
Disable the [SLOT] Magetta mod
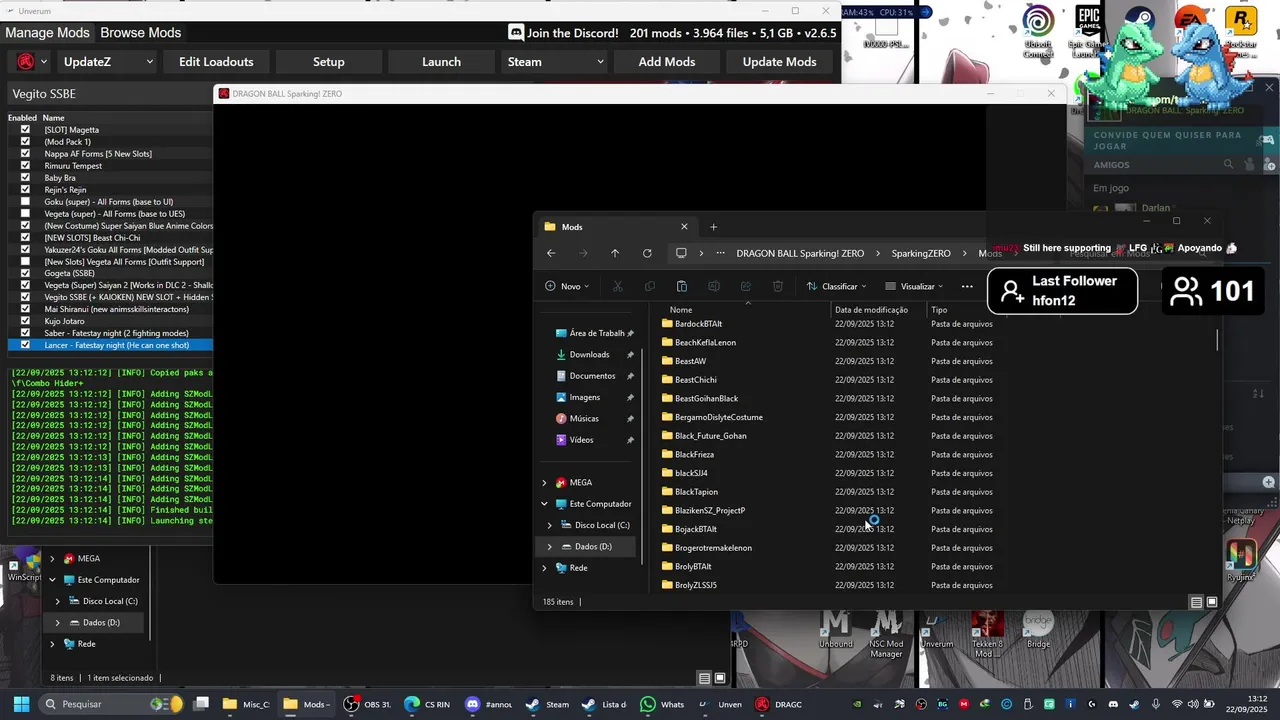point(25,130)
